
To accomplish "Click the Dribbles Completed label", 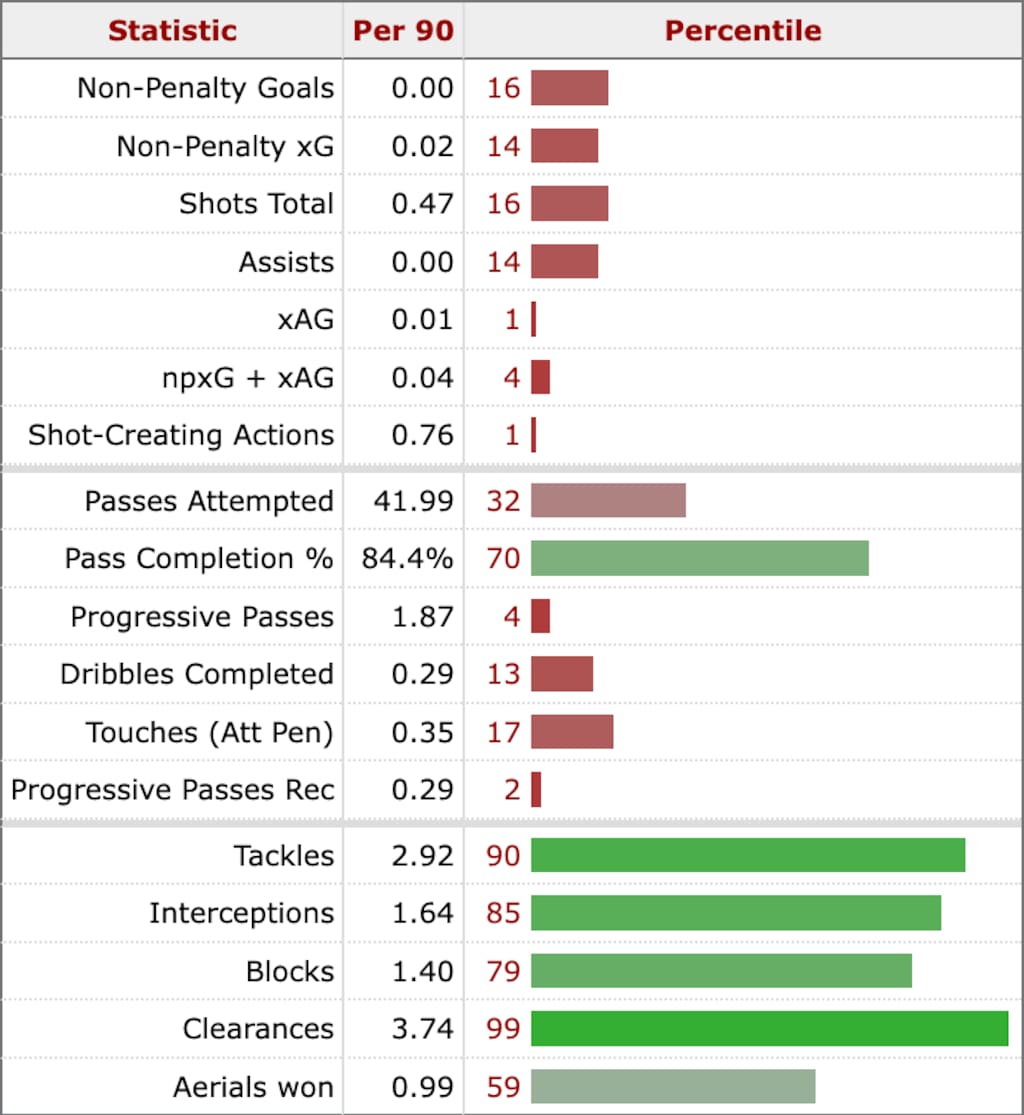I will 197,674.
